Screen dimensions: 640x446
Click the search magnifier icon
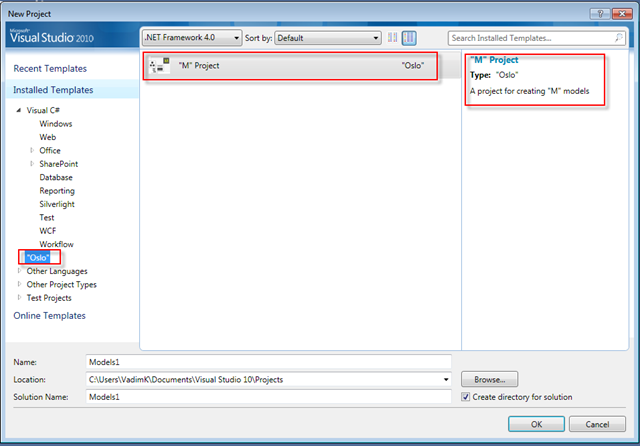point(619,38)
